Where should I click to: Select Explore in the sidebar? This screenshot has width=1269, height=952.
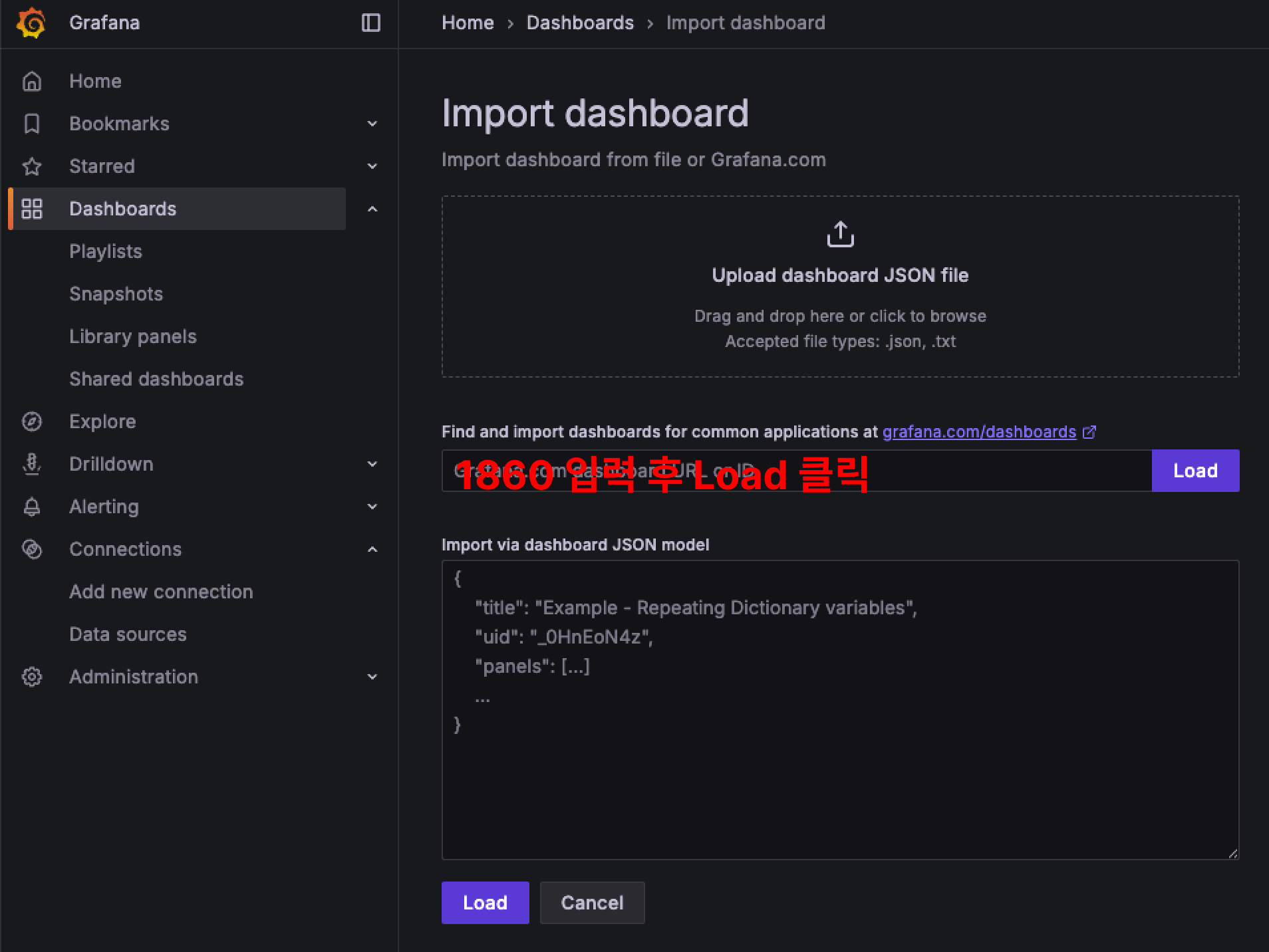coord(102,421)
